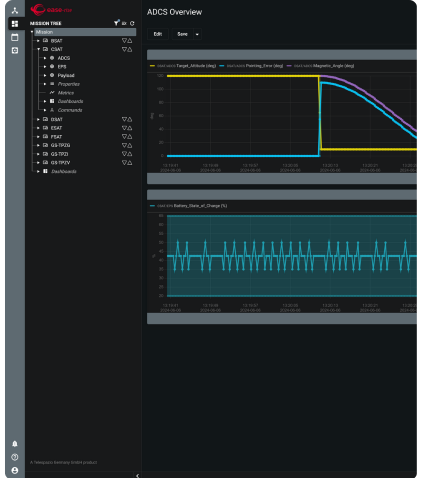Select the dashboards grid icon in the sidebar
This screenshot has height=478, width=421.
[x=15, y=24]
